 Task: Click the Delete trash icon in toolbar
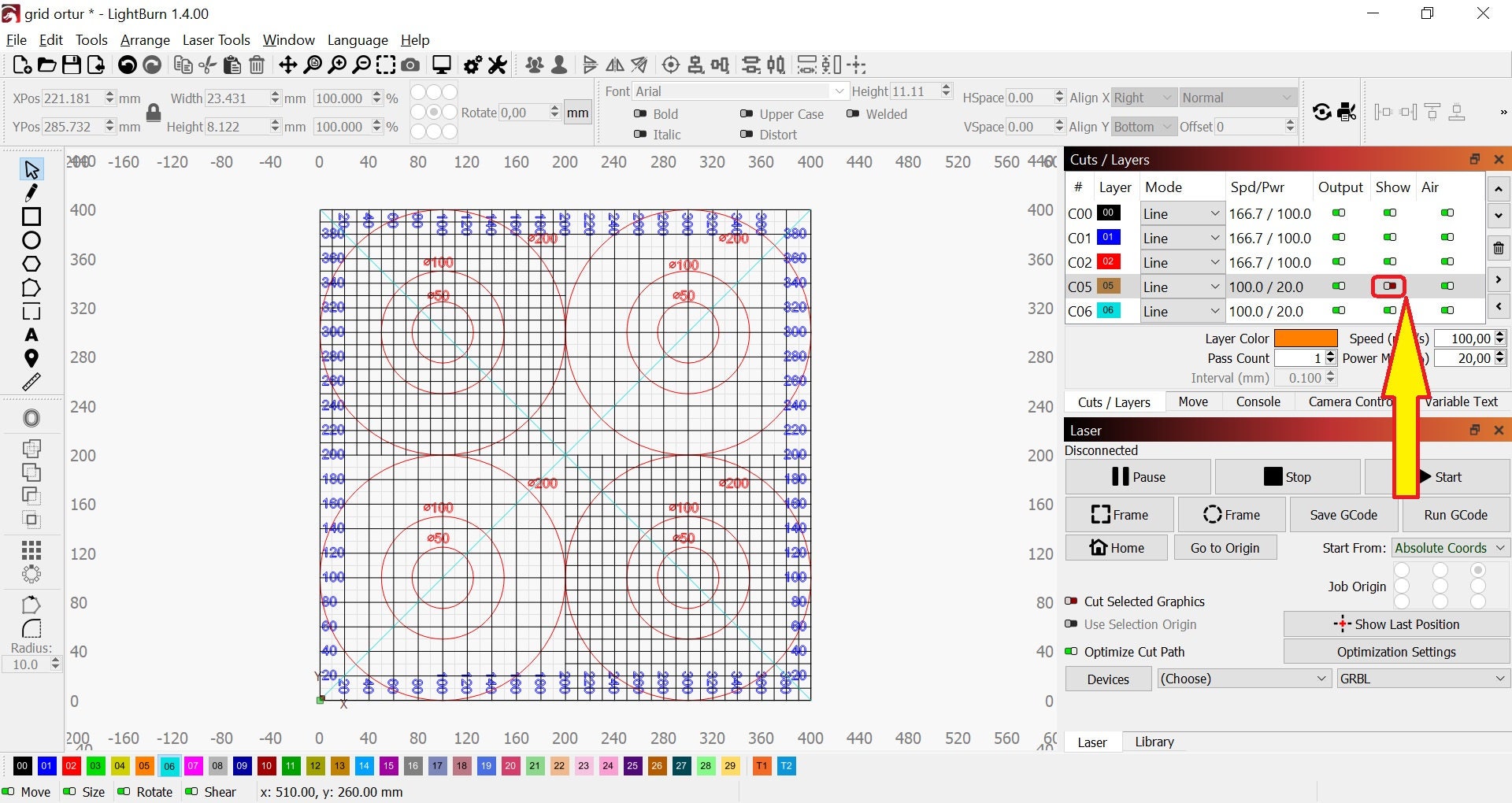tap(257, 65)
